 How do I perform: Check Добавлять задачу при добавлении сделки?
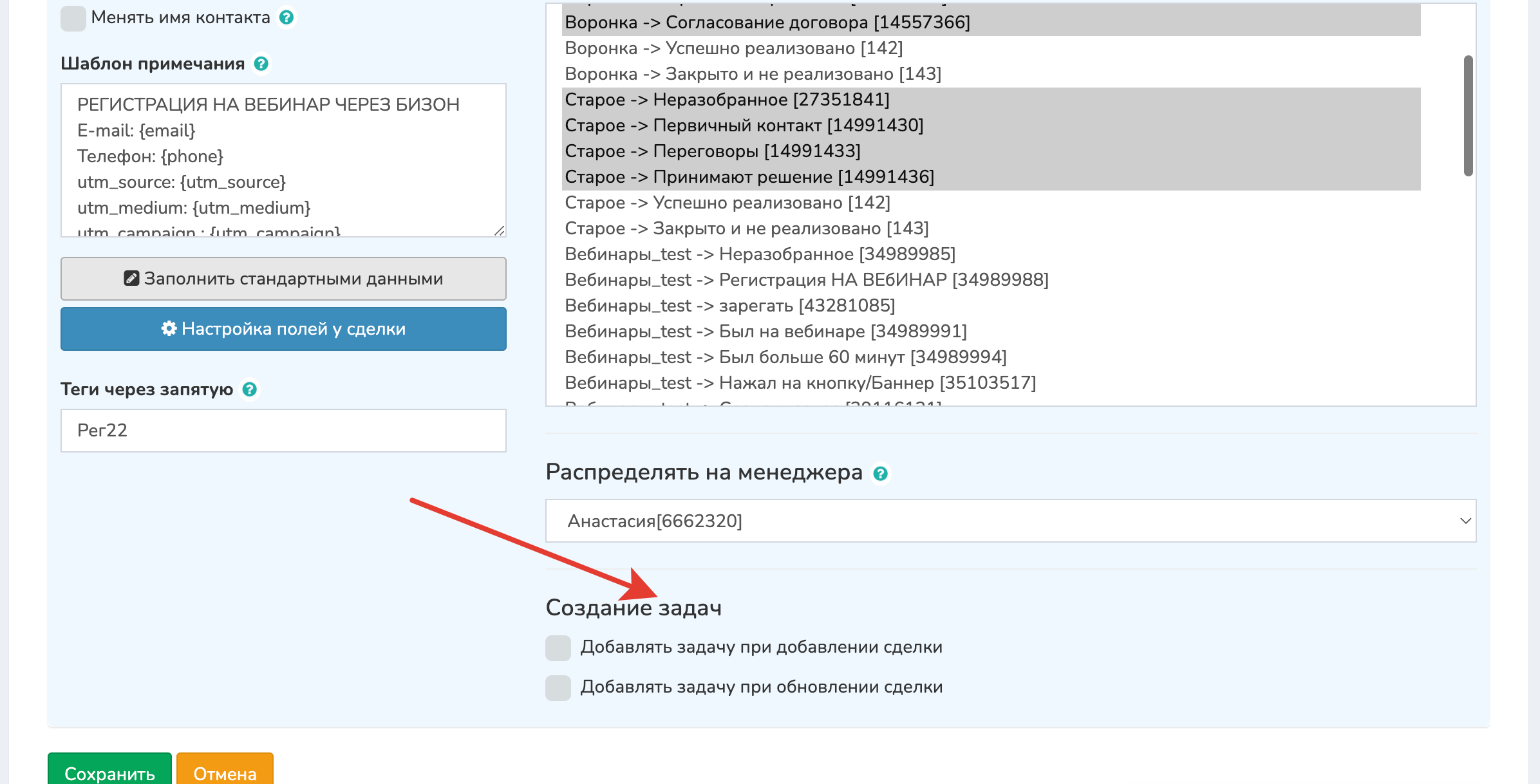tap(558, 648)
